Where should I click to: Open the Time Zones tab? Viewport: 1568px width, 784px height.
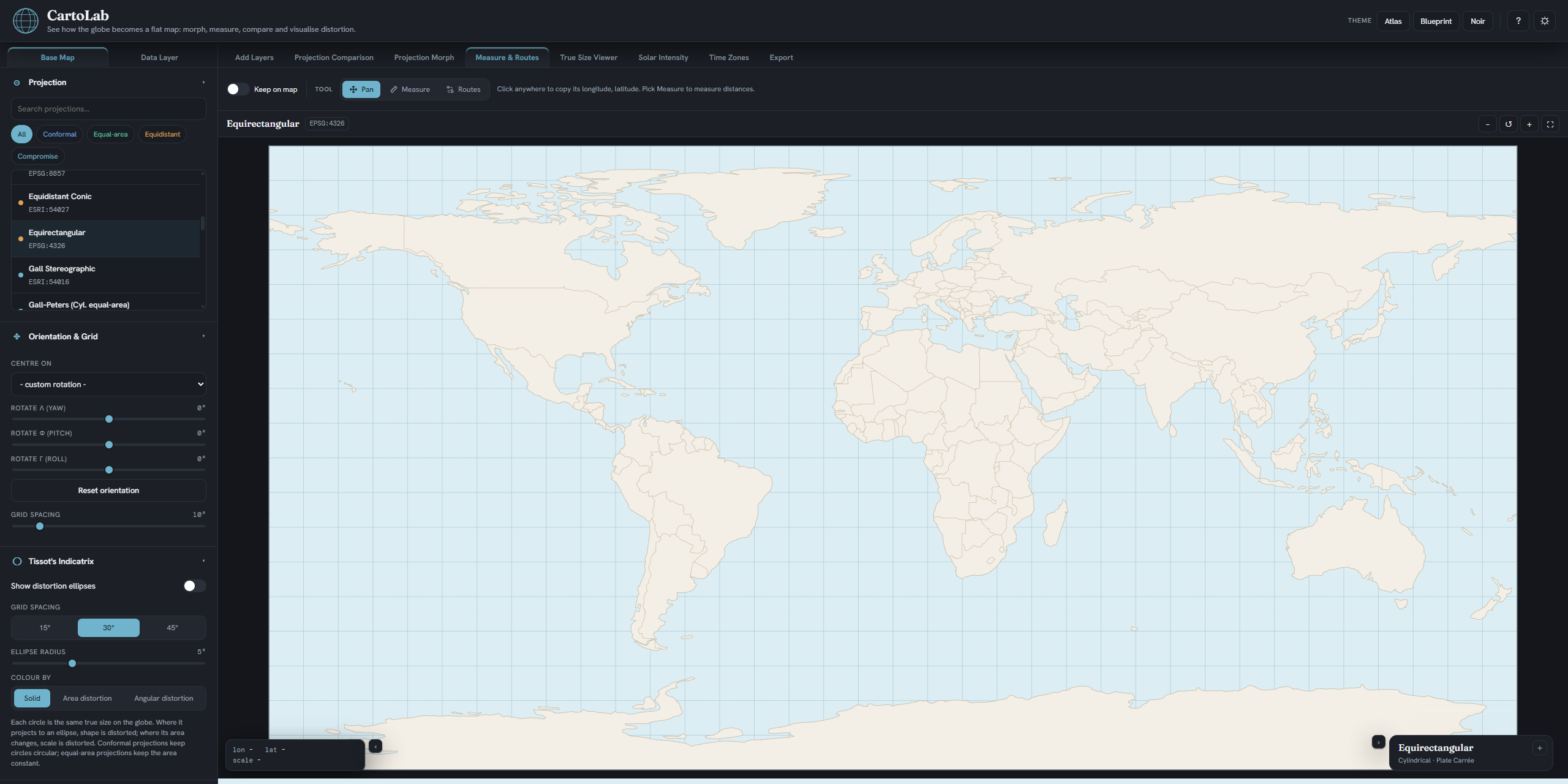pyautogui.click(x=729, y=58)
